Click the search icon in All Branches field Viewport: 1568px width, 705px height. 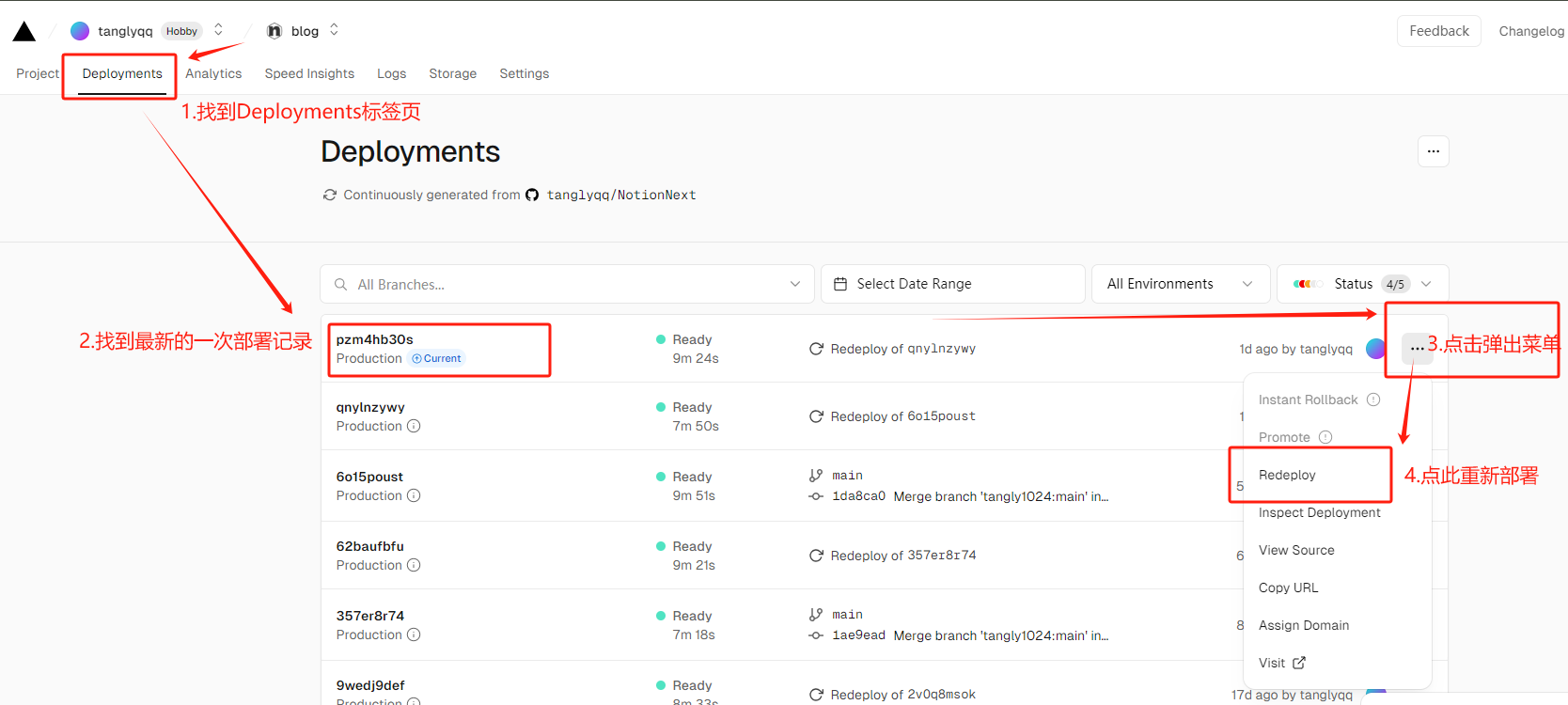[341, 284]
